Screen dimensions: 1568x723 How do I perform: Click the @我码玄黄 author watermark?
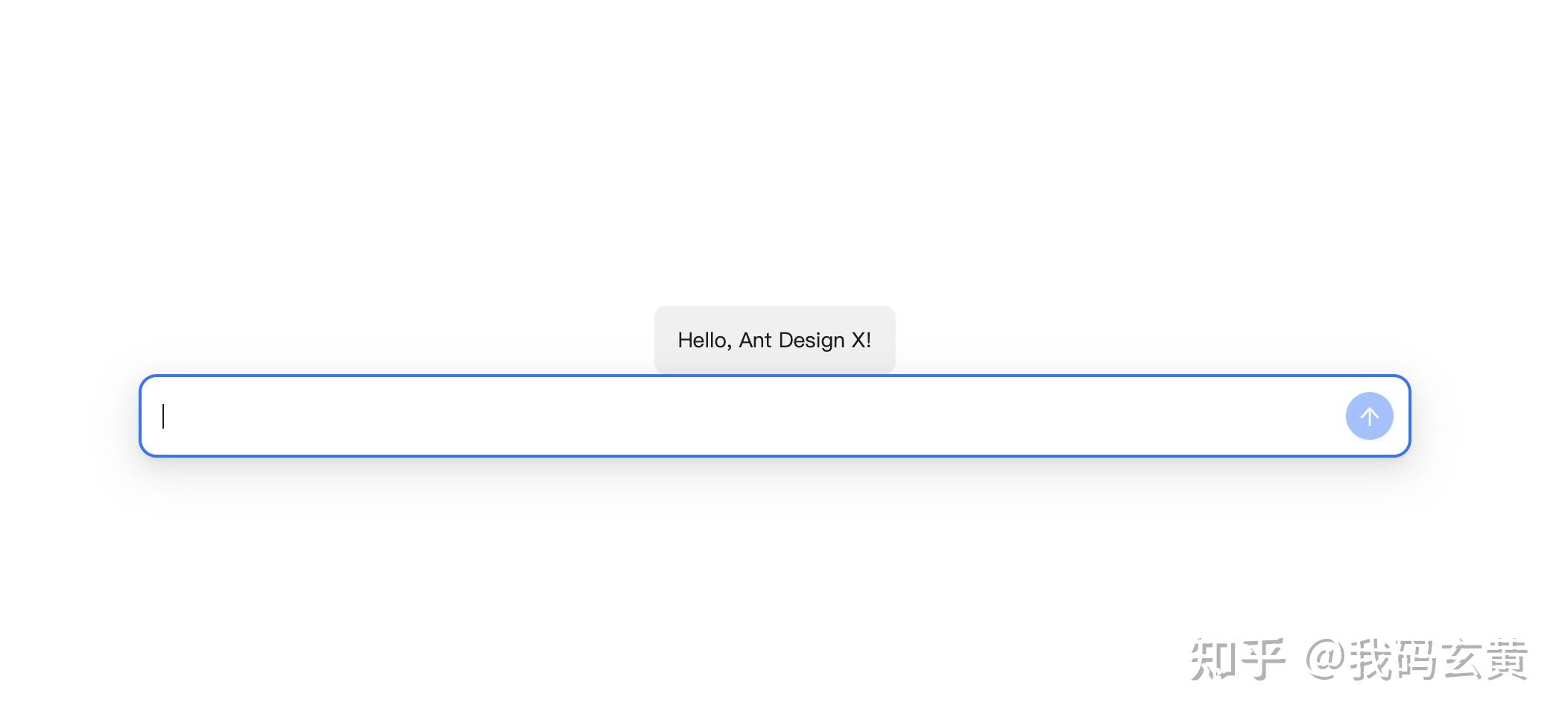coord(1416,660)
